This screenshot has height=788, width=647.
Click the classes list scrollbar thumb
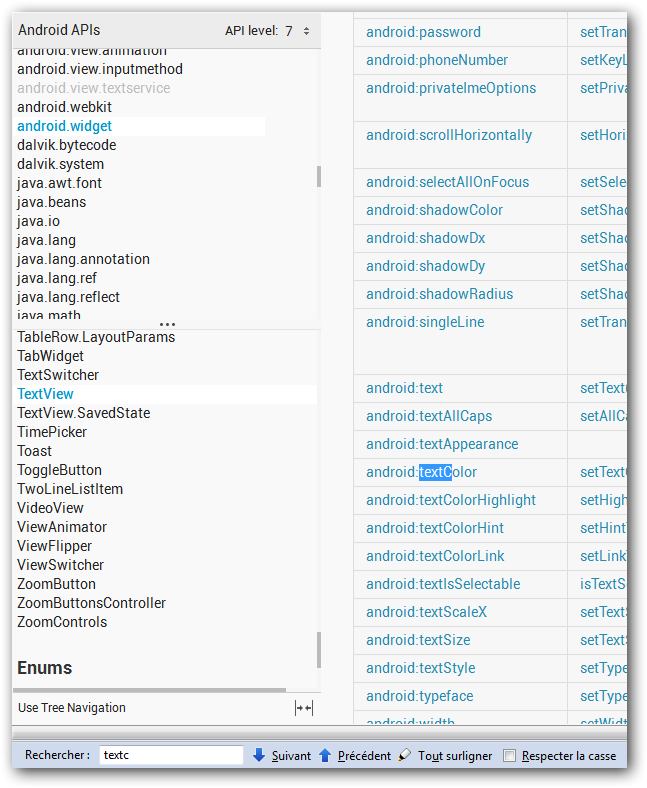click(x=319, y=649)
